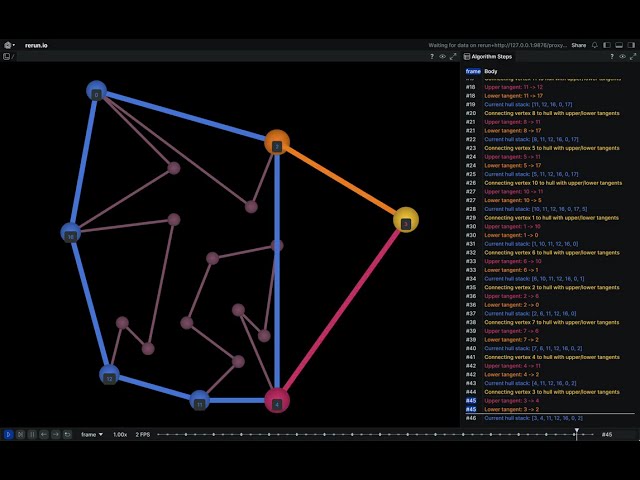This screenshot has height=480, width=640.
Task: Open the frame timeline dropdown
Action: tap(92, 435)
